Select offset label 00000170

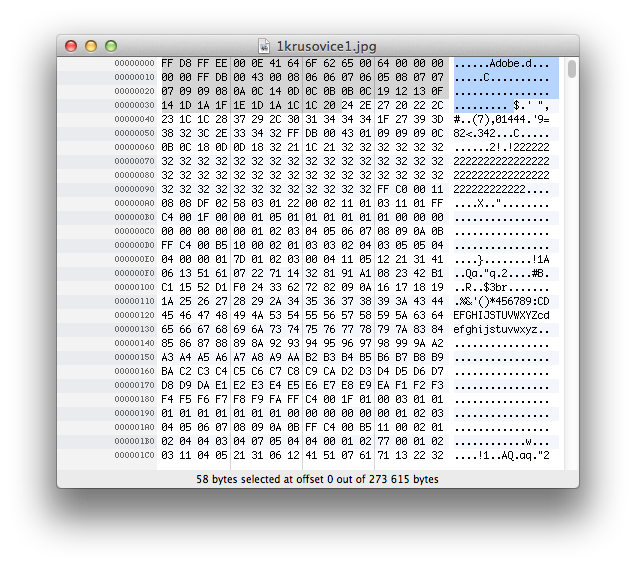tap(134, 385)
